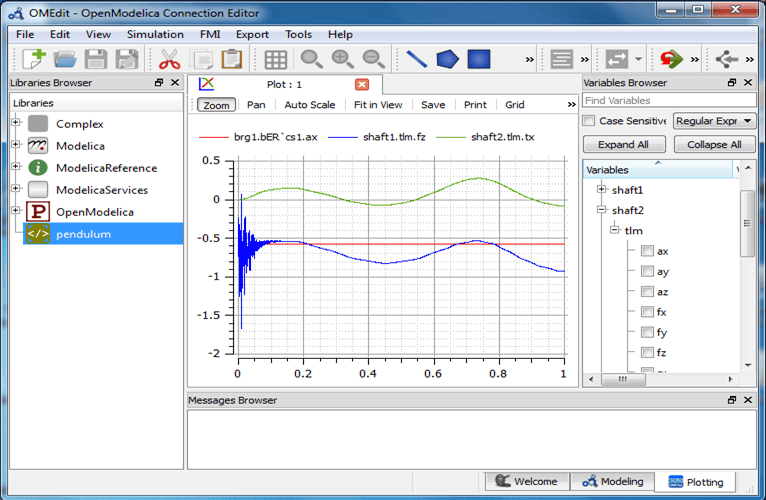
Task: Check the fx variable checkbox
Action: pyautogui.click(x=647, y=312)
